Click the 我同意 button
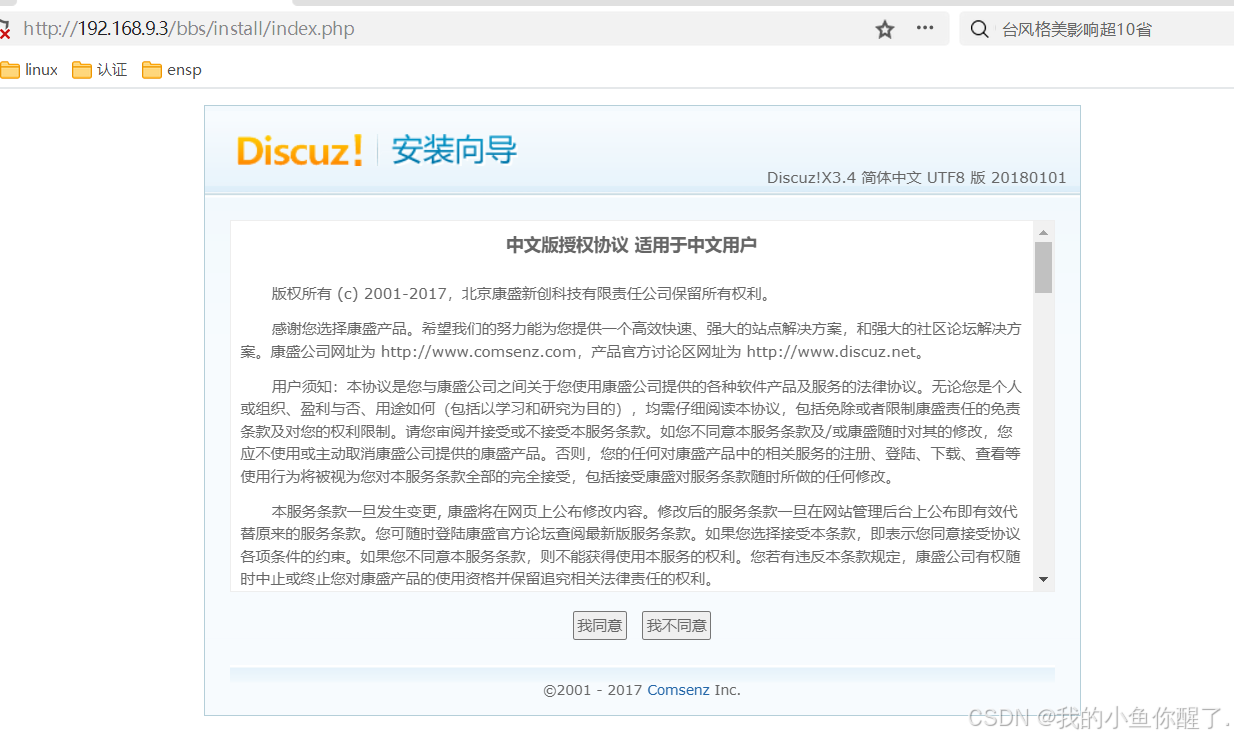This screenshot has width=1234, height=737. tap(600, 626)
